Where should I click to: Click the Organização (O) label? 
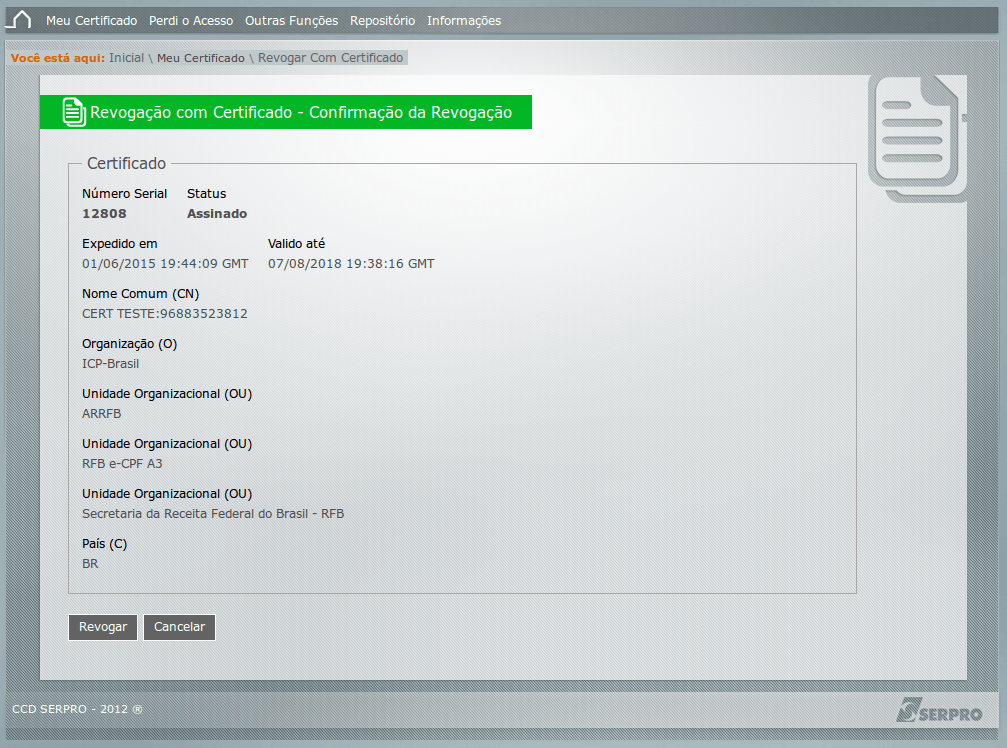point(130,344)
